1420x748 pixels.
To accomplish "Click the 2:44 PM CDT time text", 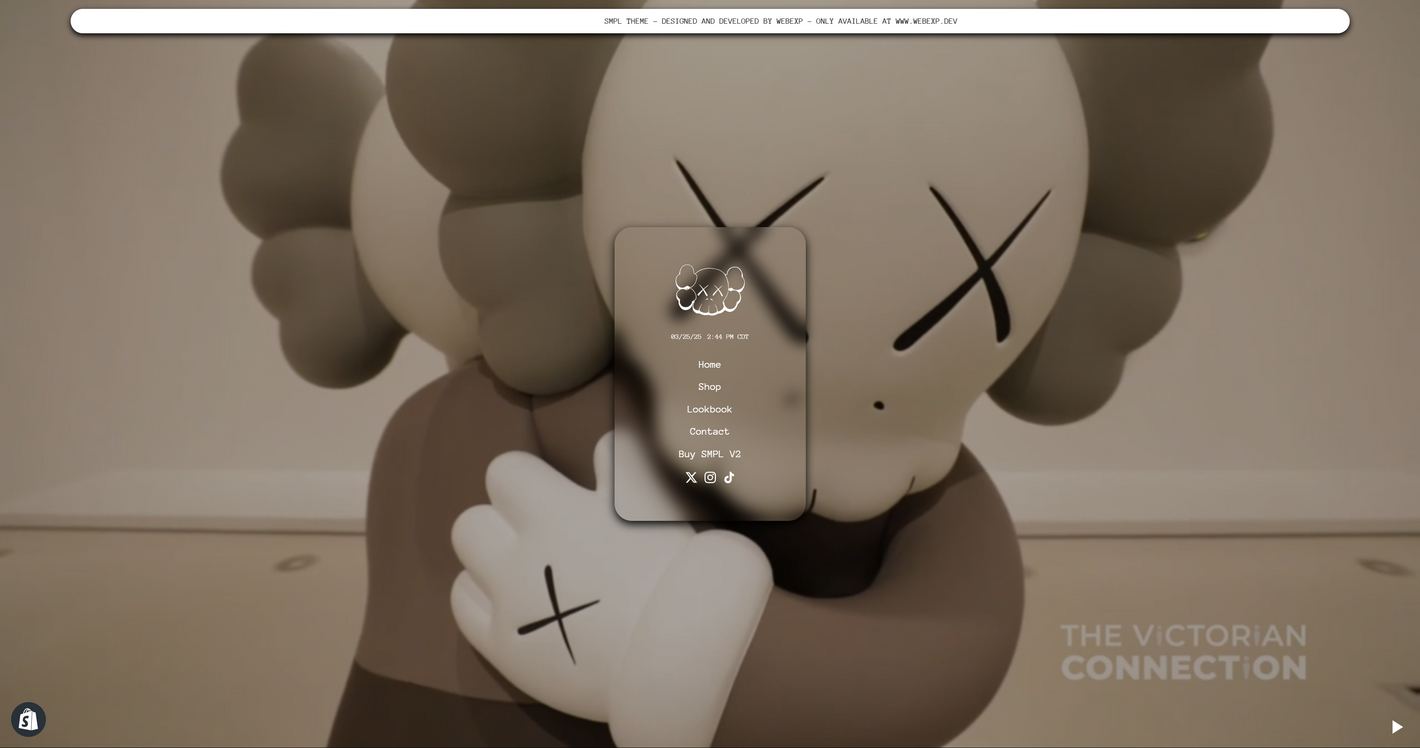I will pos(728,337).
